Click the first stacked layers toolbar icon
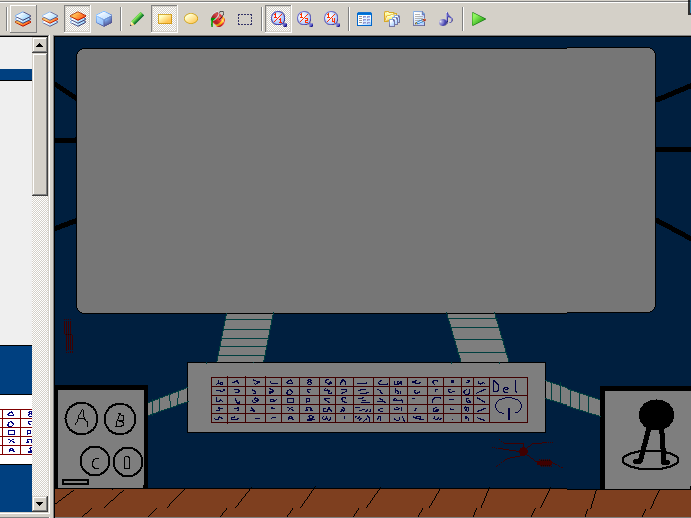This screenshot has height=518, width=691. pyautogui.click(x=23, y=19)
